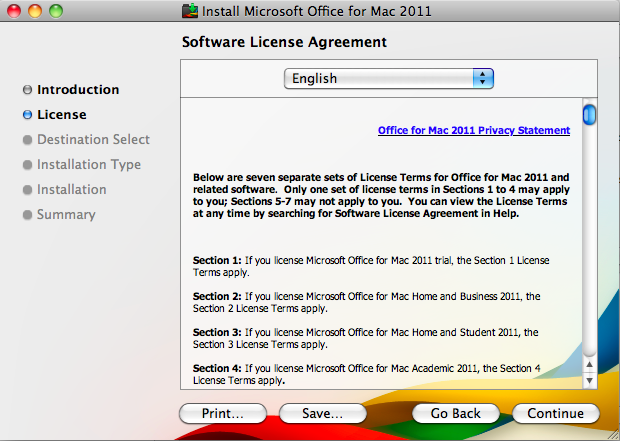Click the Installation Type step

pos(89,164)
